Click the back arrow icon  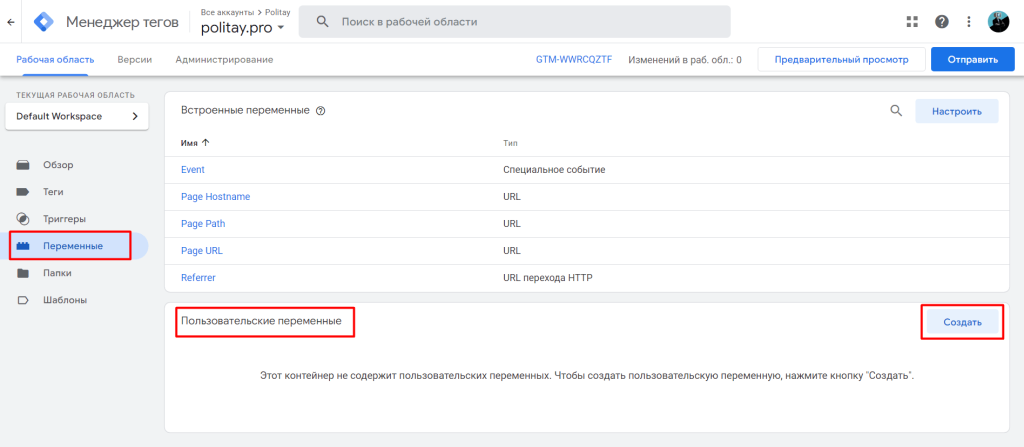(x=10, y=22)
